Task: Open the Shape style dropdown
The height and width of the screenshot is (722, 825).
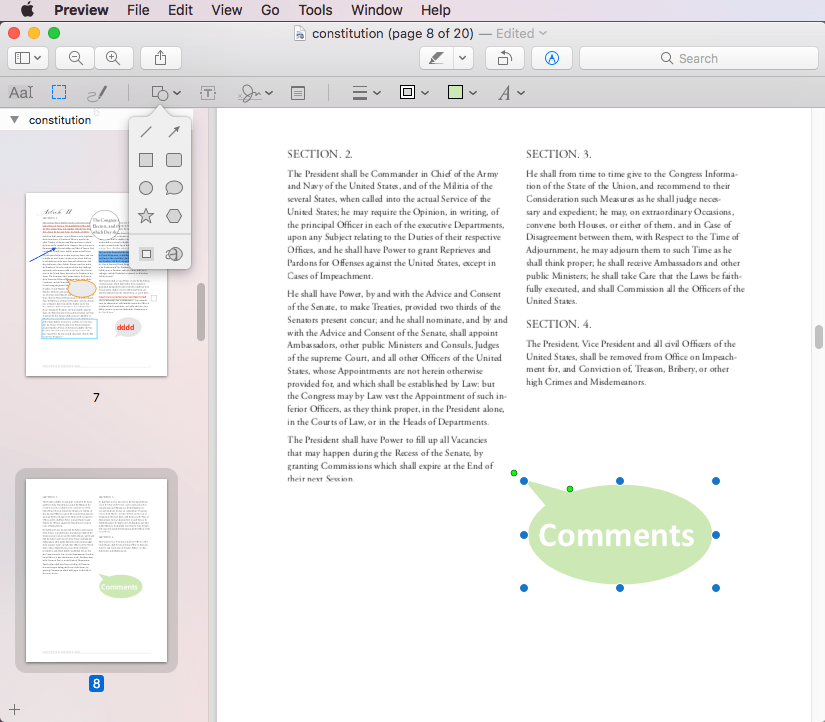Action: tap(362, 92)
